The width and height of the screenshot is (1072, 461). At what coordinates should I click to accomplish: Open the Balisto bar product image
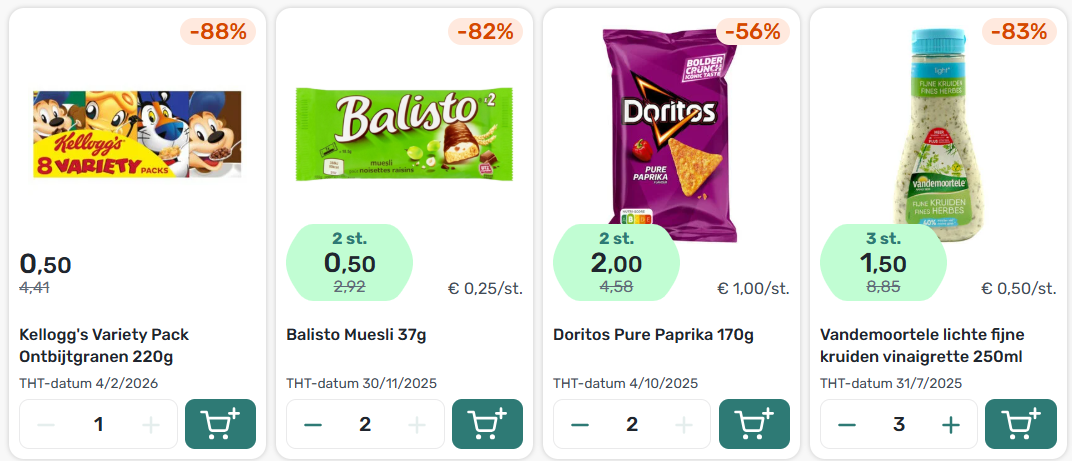pos(403,134)
